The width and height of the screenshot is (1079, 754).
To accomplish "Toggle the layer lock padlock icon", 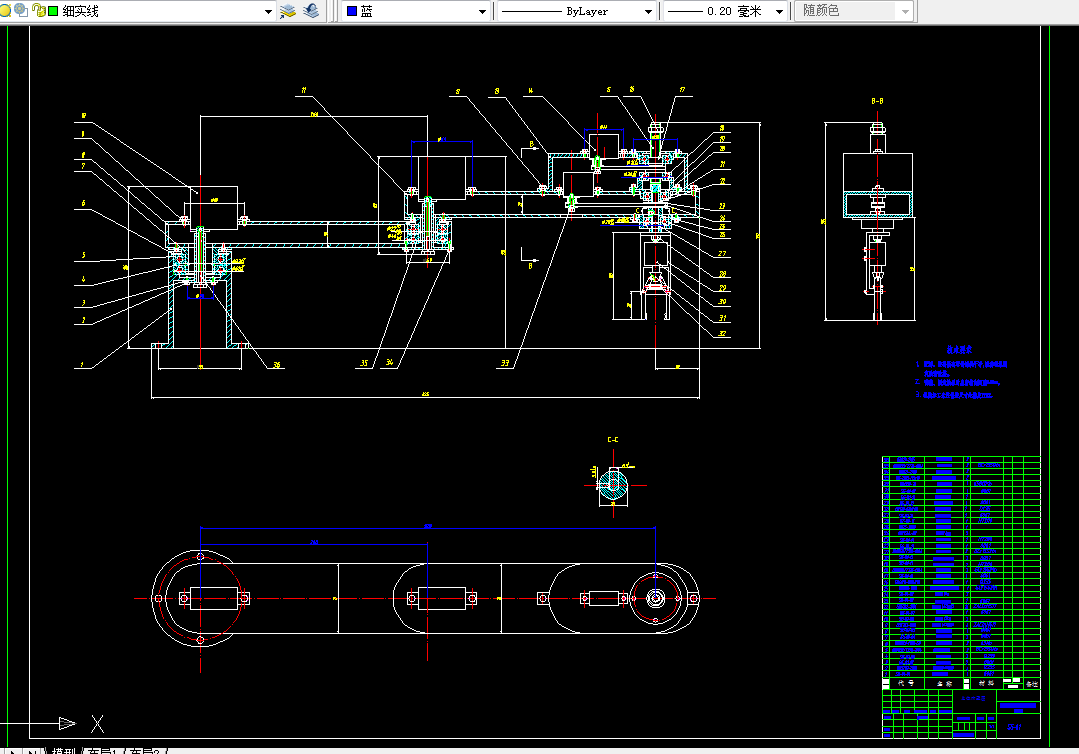I will 38,11.
